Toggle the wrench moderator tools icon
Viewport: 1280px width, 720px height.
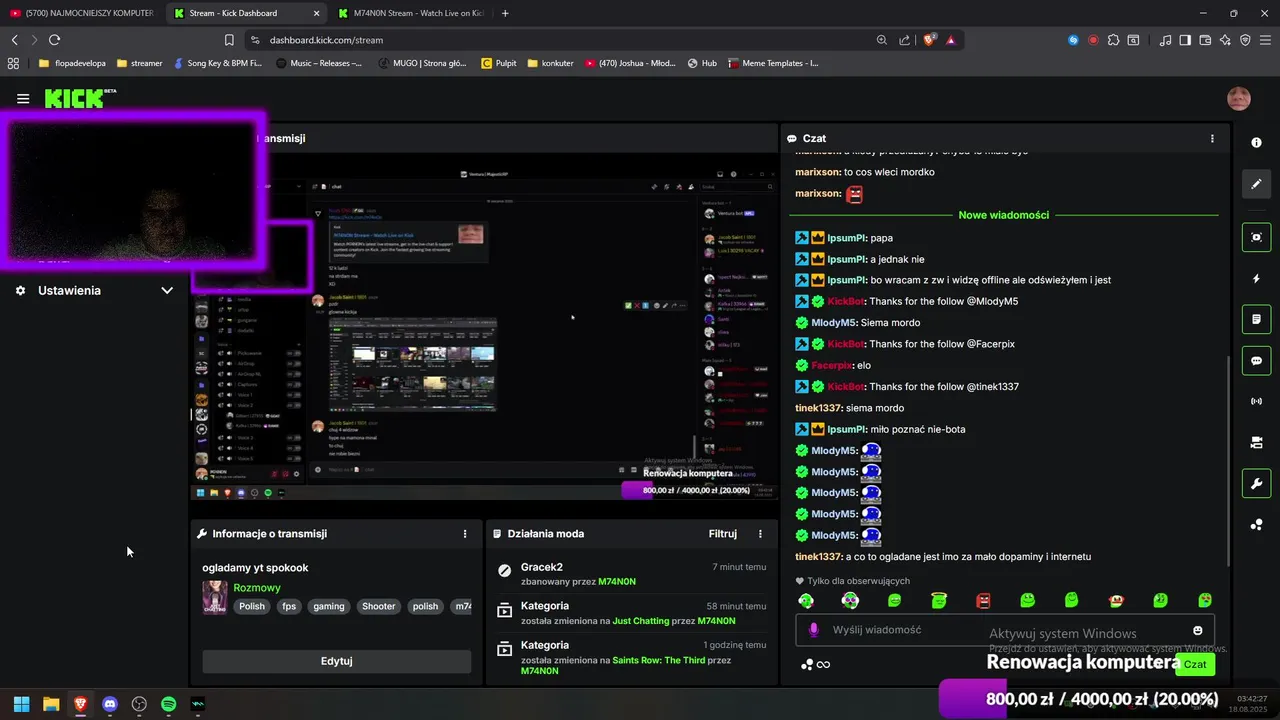1256,484
